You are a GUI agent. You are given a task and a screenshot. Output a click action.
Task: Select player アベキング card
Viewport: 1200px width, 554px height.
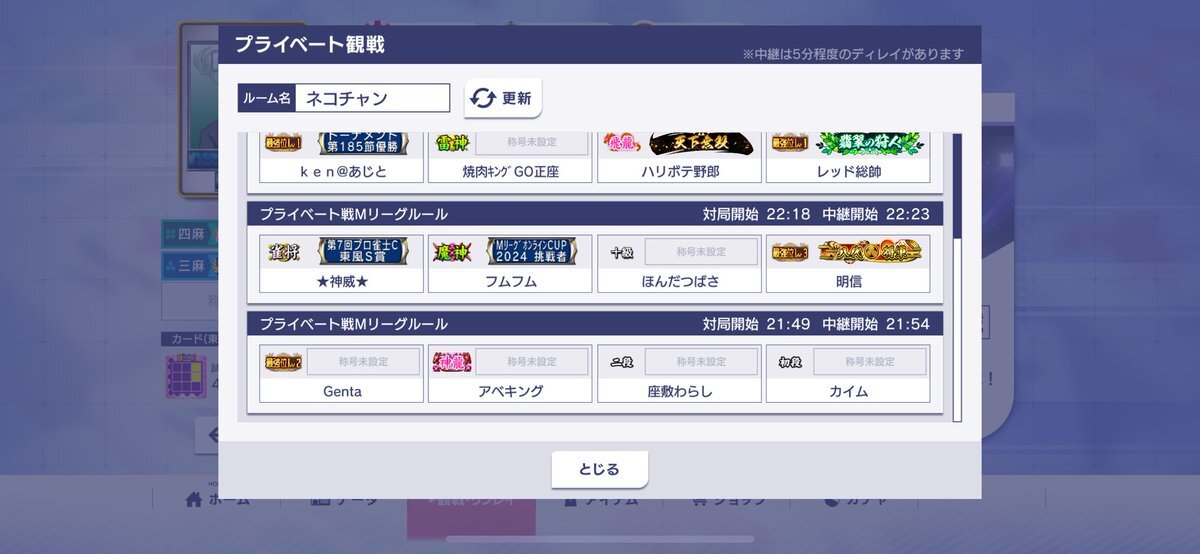[x=510, y=374]
